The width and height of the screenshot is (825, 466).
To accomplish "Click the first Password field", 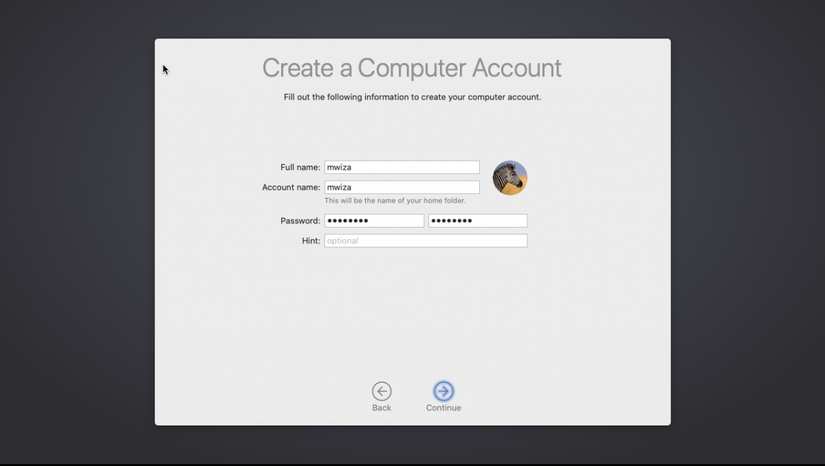I will pyautogui.click(x=374, y=221).
